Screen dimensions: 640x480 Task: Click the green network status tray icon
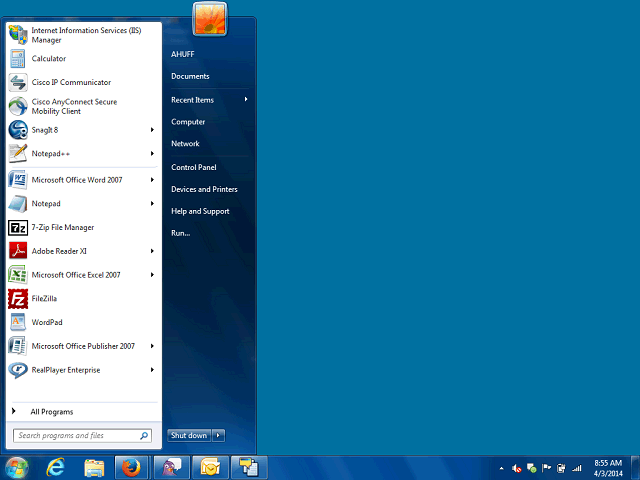[531, 468]
